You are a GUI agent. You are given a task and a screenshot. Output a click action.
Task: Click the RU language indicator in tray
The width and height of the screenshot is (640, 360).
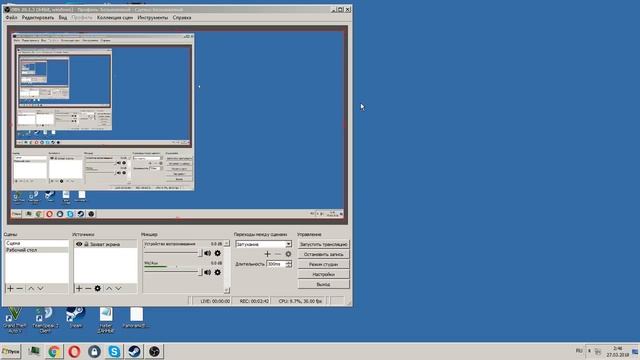pos(579,351)
